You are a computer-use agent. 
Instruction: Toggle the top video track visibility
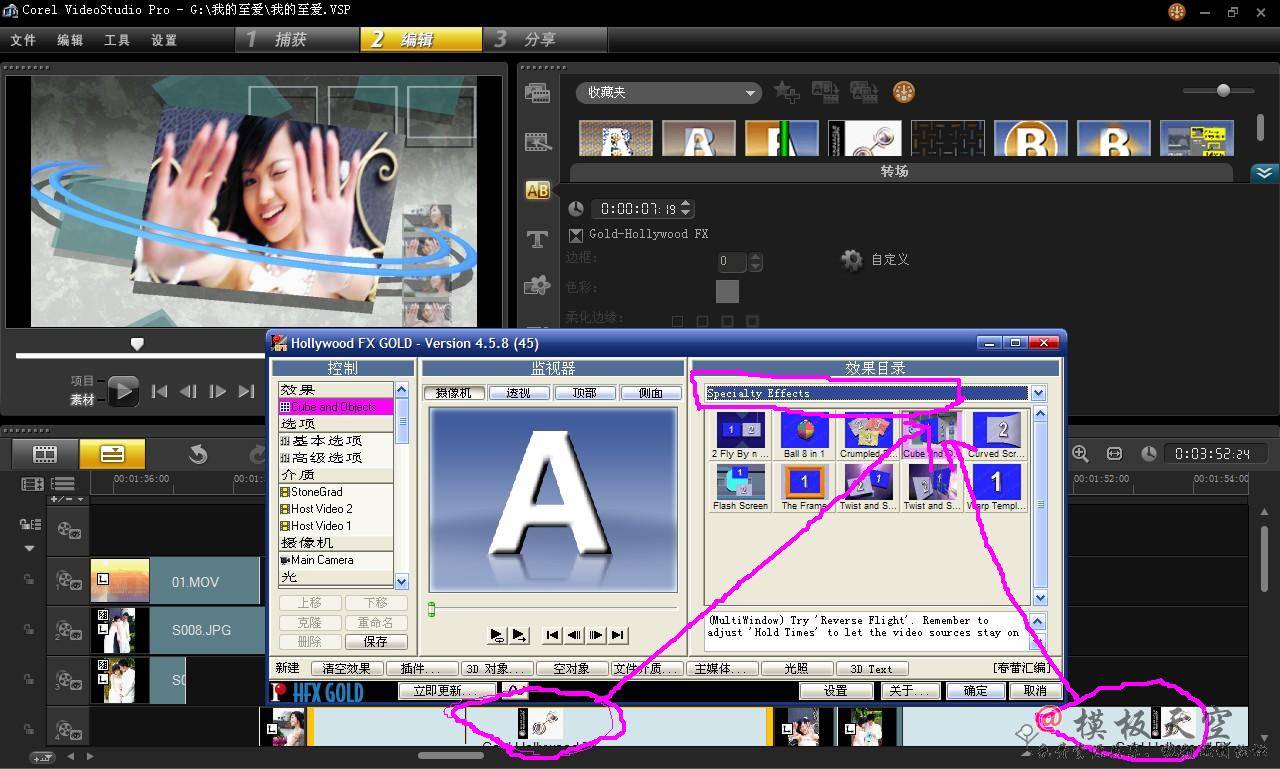pos(67,530)
